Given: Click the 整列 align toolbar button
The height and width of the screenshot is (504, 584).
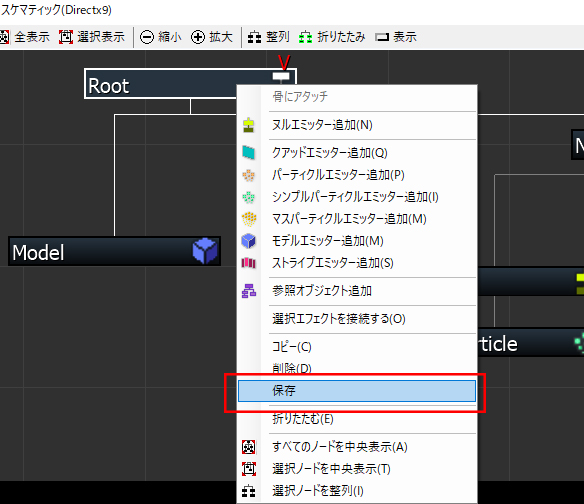Looking at the screenshot, I should click(x=268, y=37).
